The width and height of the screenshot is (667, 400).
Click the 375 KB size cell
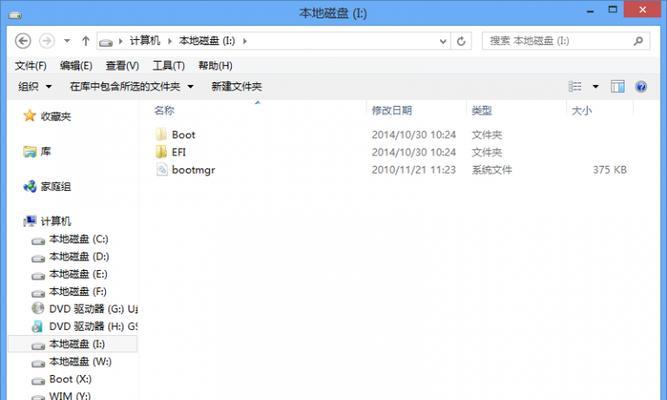click(x=610, y=170)
